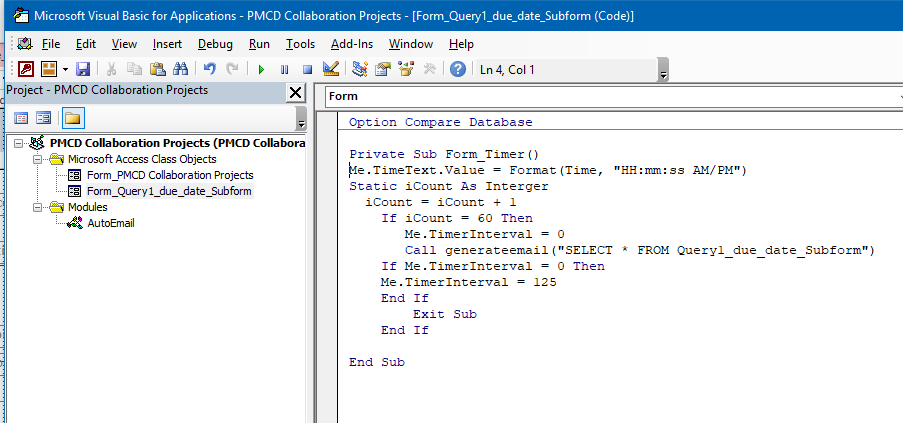Collapse the PMCD Collaboration Projects root node
This screenshot has height=423, width=903.
pos(18,143)
